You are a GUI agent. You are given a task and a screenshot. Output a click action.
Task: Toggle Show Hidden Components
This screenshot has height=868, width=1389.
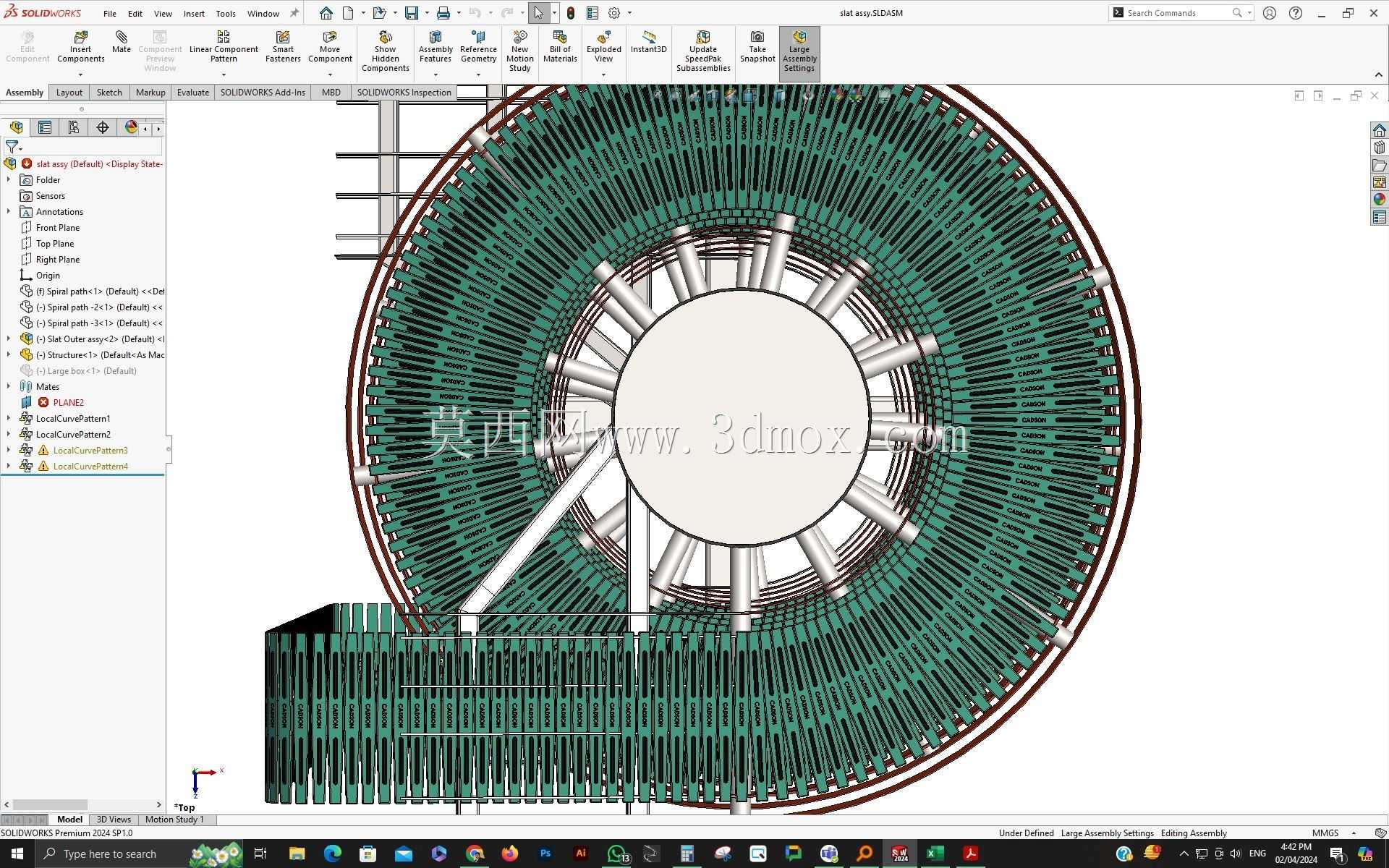[385, 51]
